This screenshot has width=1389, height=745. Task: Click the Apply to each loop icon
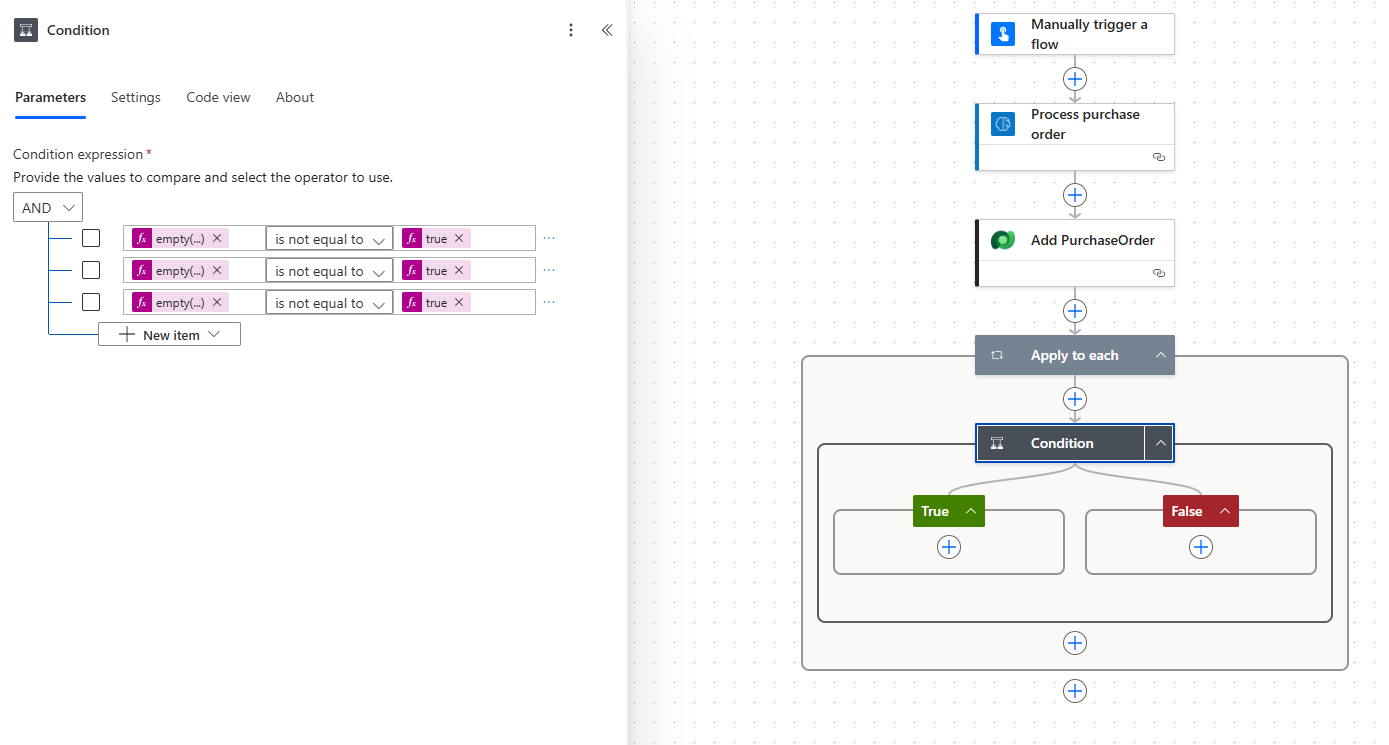(996, 355)
